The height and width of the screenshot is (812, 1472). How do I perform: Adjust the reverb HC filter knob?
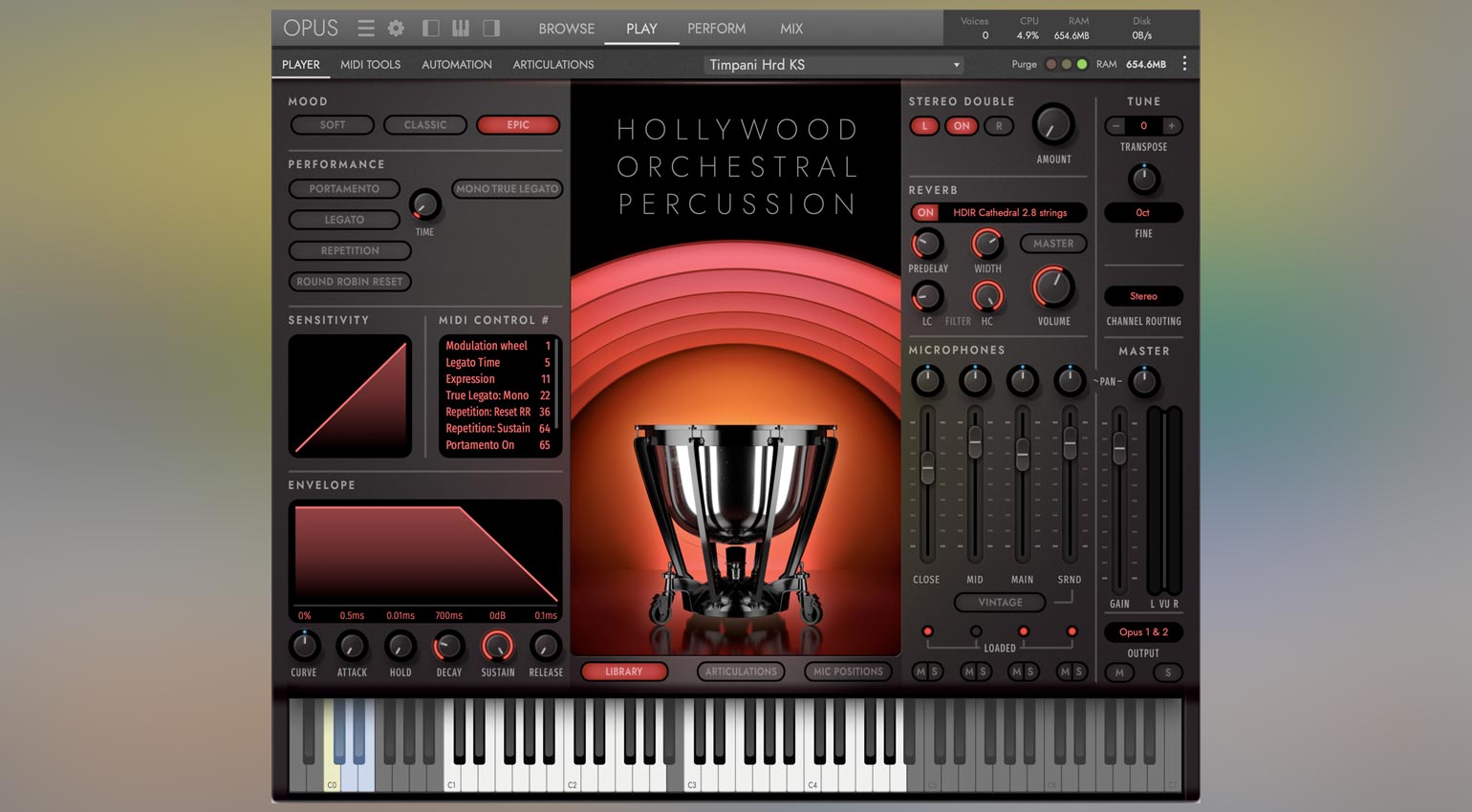(987, 297)
